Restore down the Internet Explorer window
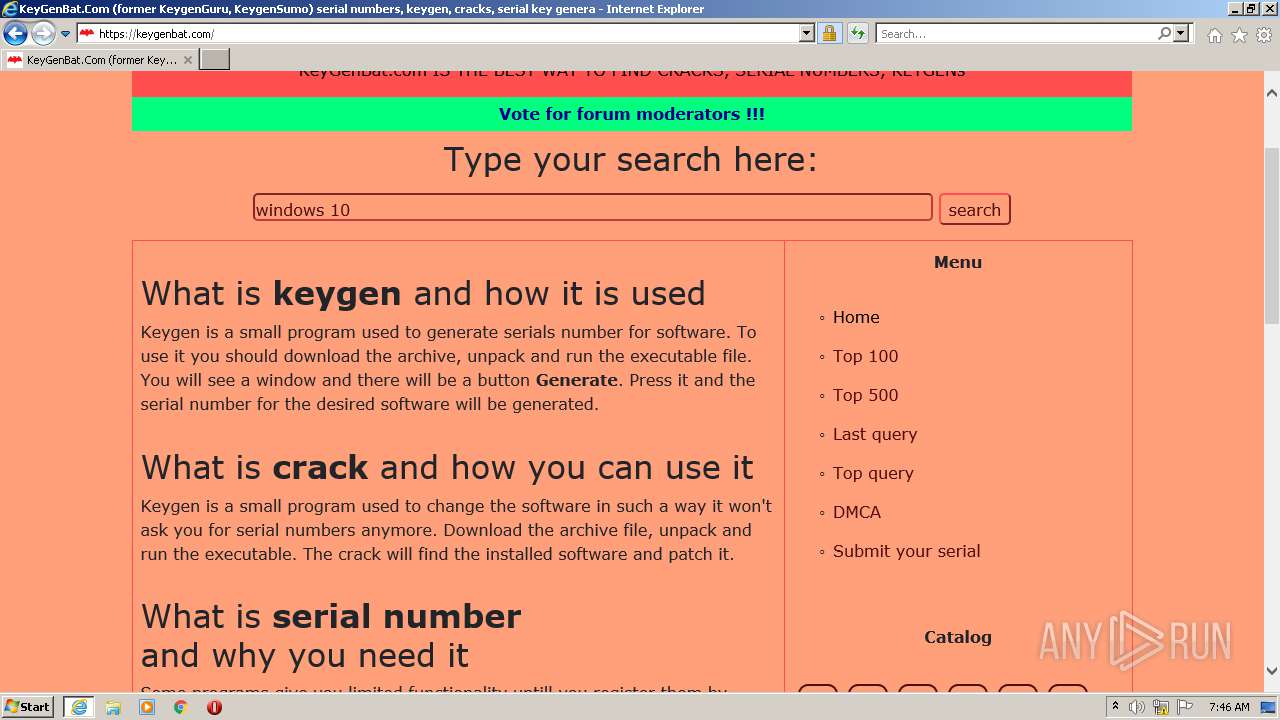This screenshot has height=720, width=1280. click(1250, 9)
